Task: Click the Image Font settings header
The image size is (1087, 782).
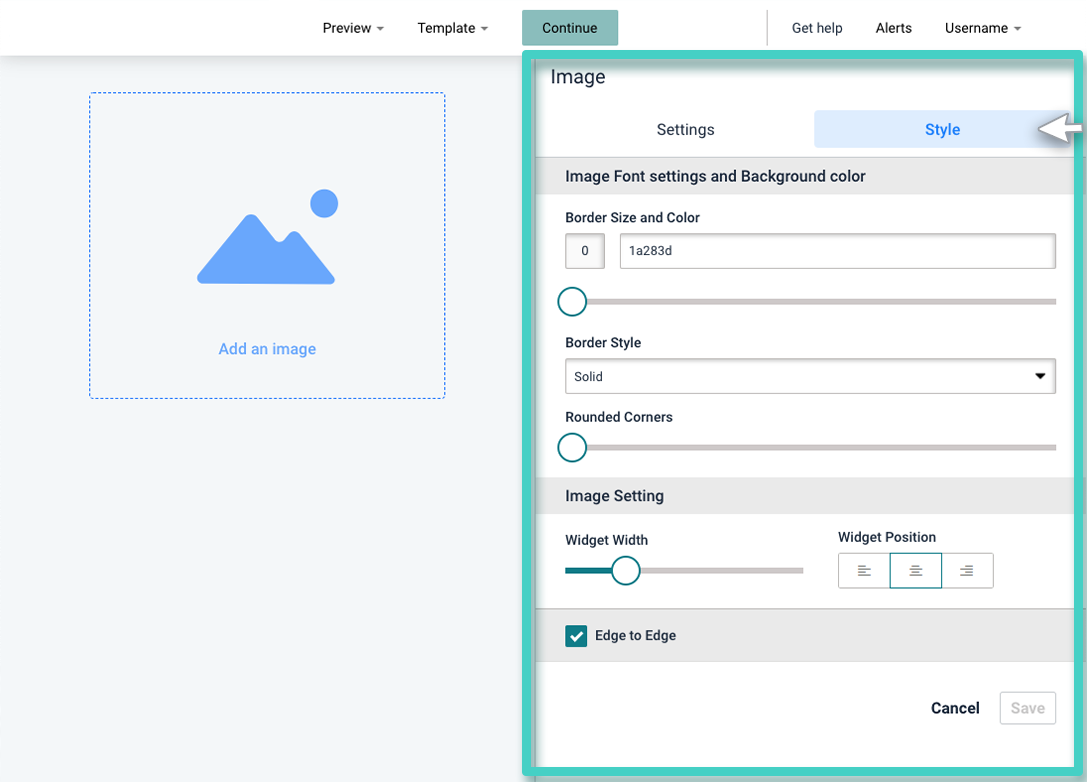Action: (x=805, y=176)
